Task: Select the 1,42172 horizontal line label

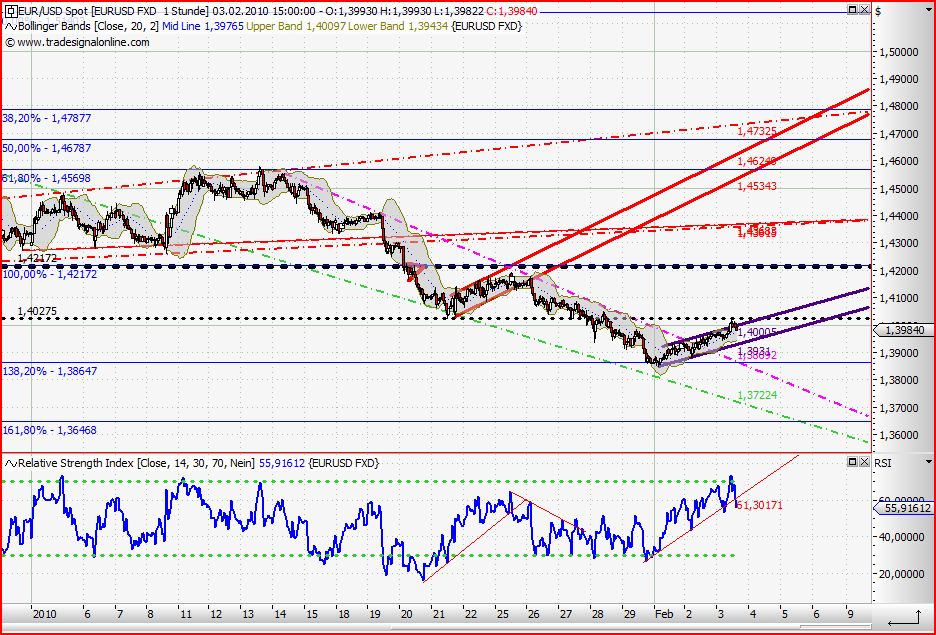Action: [x=36, y=258]
